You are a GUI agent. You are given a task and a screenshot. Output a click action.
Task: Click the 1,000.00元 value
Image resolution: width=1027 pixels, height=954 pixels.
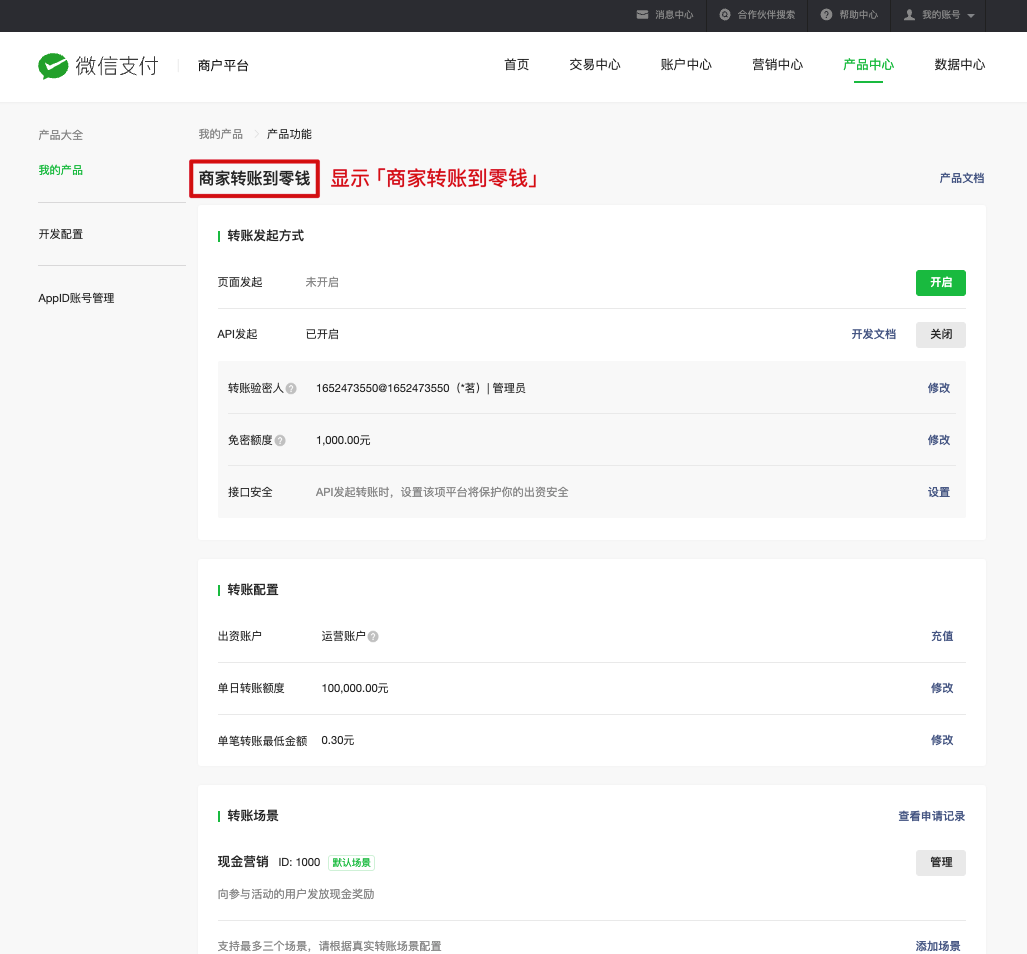tap(343, 441)
